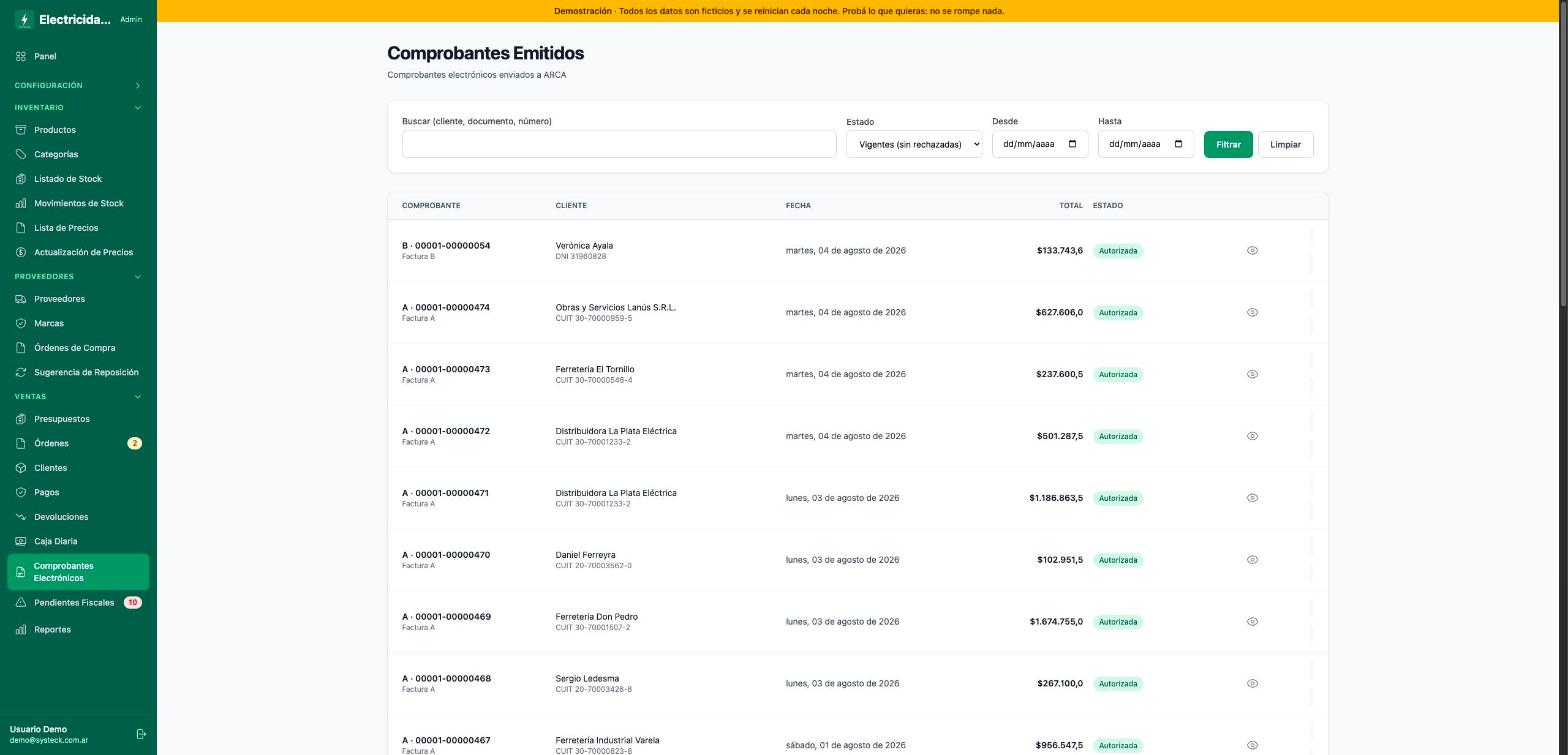This screenshot has width=1568, height=755.
Task: Click the page vertical scrollbar
Action: click(x=1564, y=154)
